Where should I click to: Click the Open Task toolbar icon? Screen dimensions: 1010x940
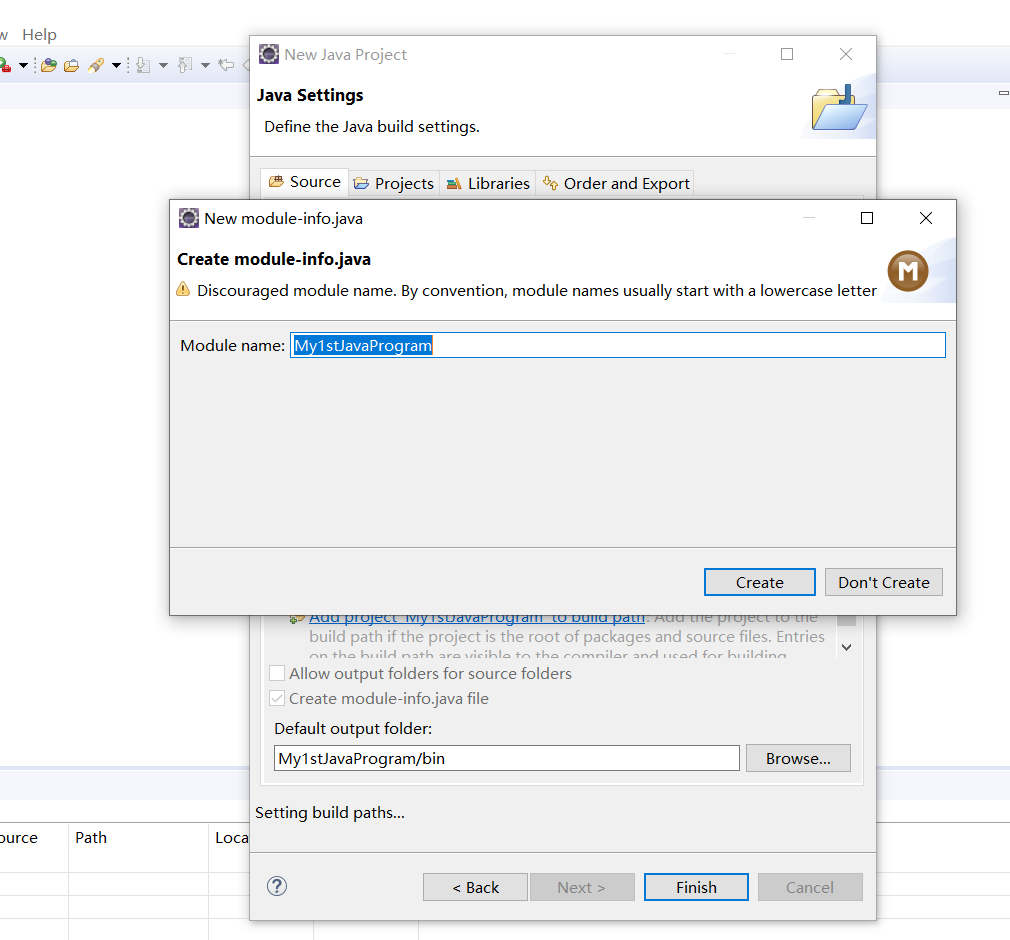(x=71, y=65)
